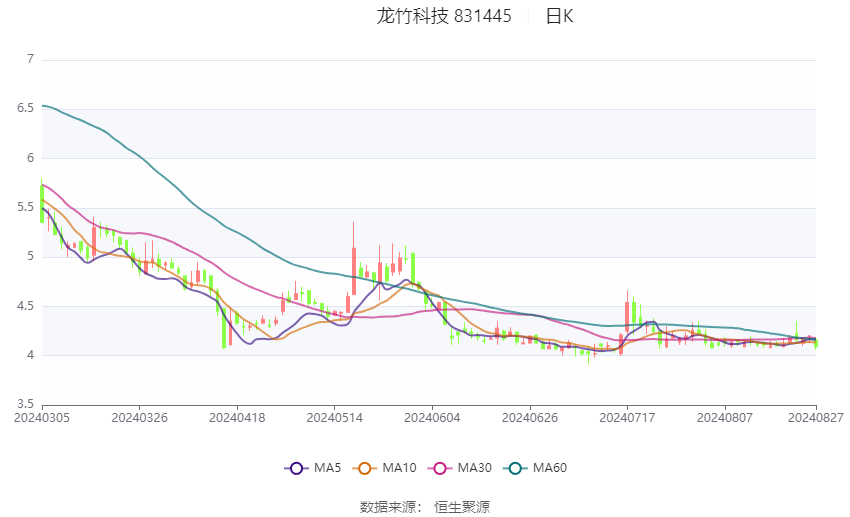The height and width of the screenshot is (517, 850).
Task: Toggle the MA30 legend series
Action: pos(460,468)
